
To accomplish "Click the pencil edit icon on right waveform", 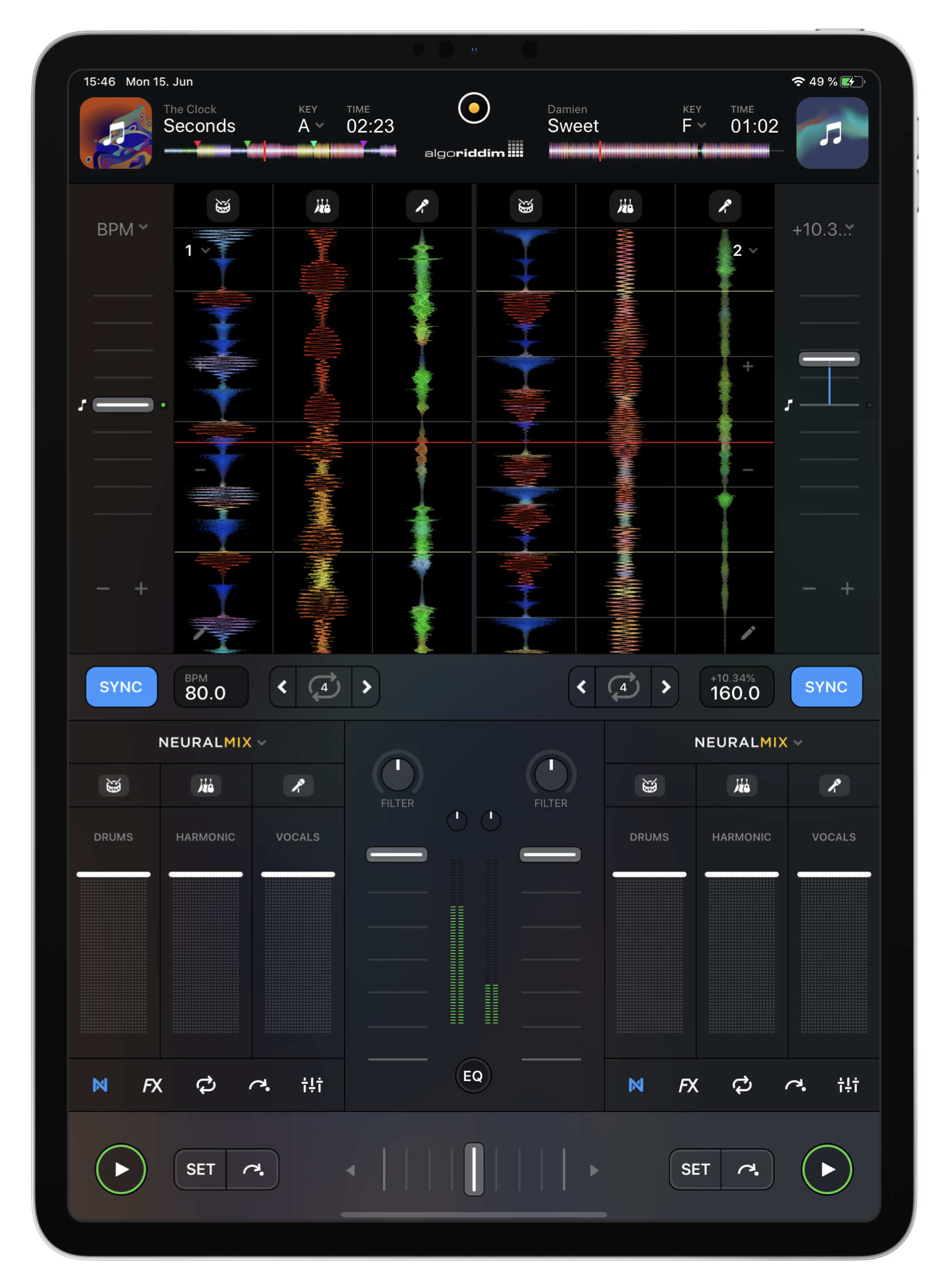I will click(747, 633).
